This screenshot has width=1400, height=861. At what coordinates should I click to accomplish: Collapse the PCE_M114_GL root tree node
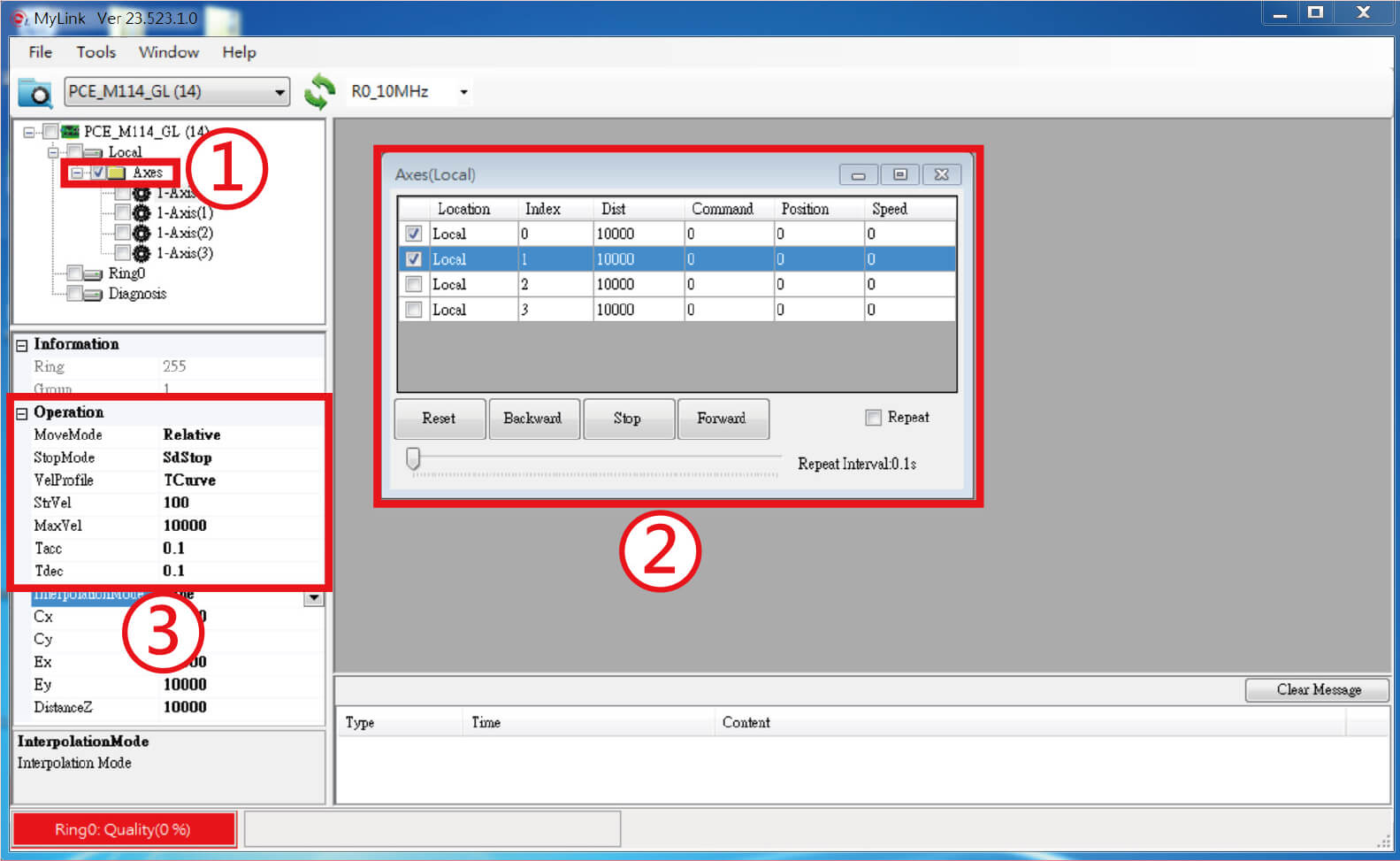tap(29, 133)
